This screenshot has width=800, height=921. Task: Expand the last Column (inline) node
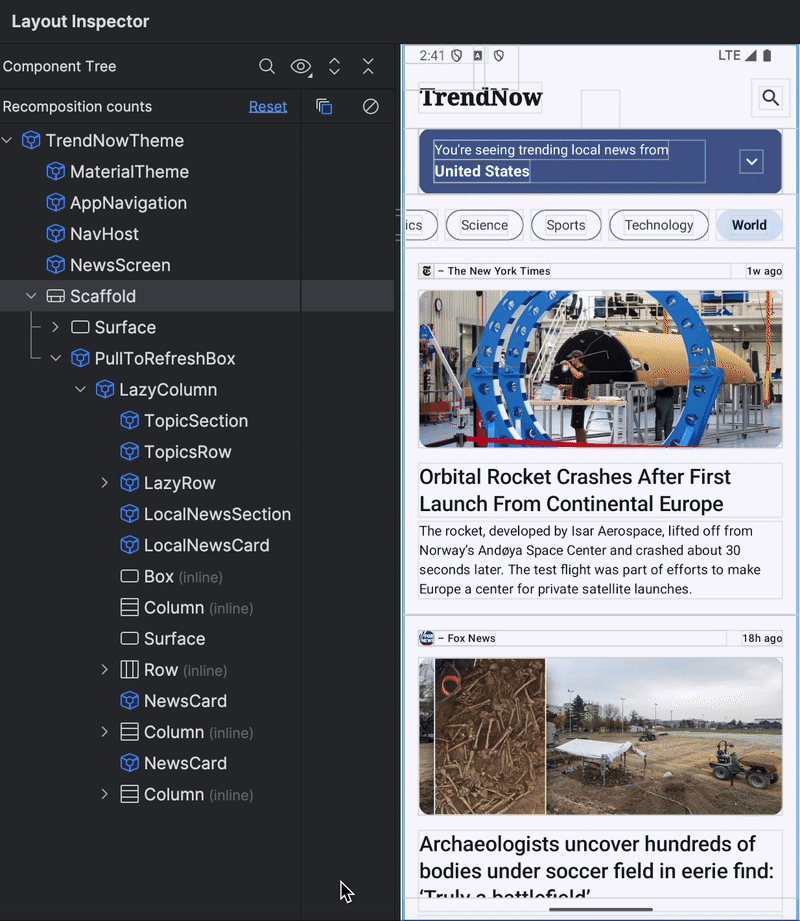(105, 794)
